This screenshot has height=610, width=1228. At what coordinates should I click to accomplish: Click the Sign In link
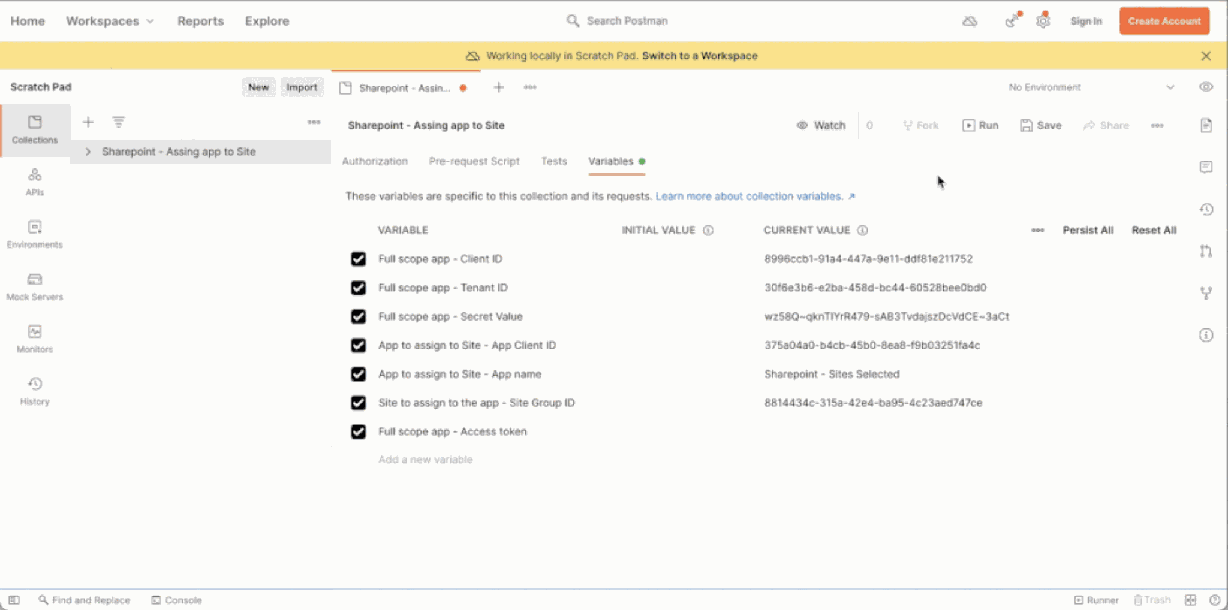tap(1086, 21)
